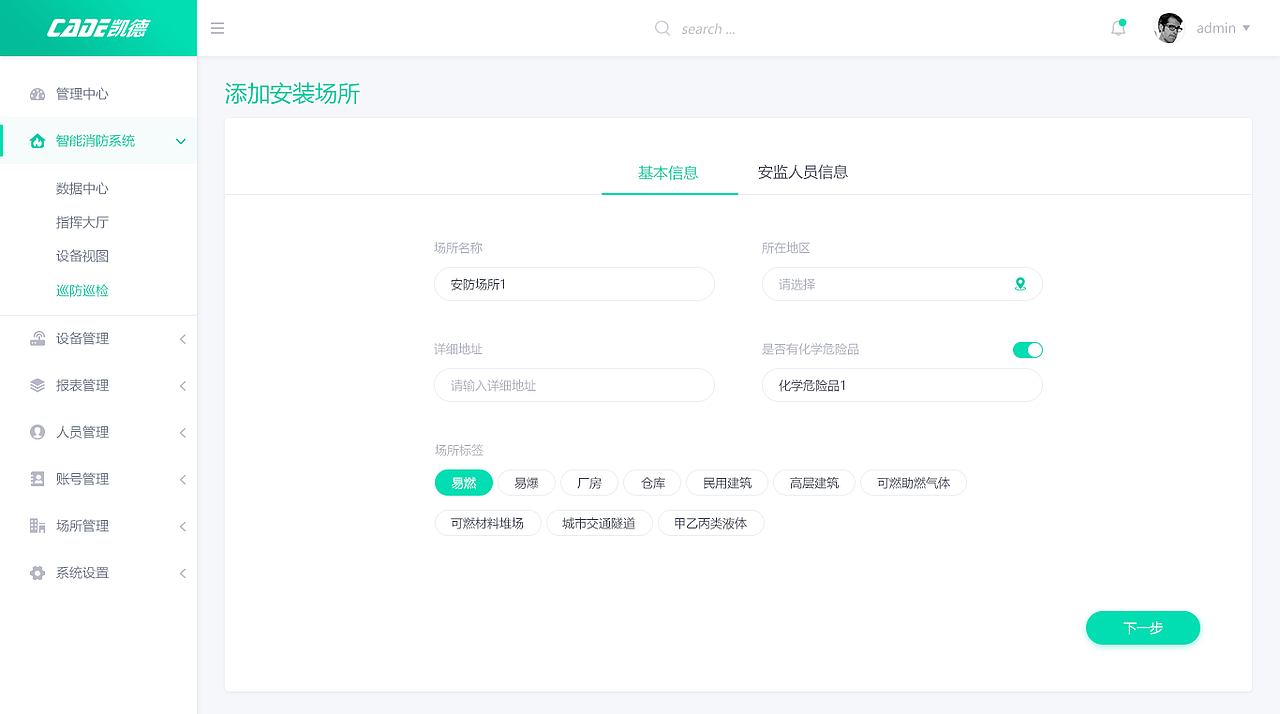This screenshot has height=714, width=1280.
Task: Click the 智能消防系统 house icon
Action: click(x=38, y=141)
